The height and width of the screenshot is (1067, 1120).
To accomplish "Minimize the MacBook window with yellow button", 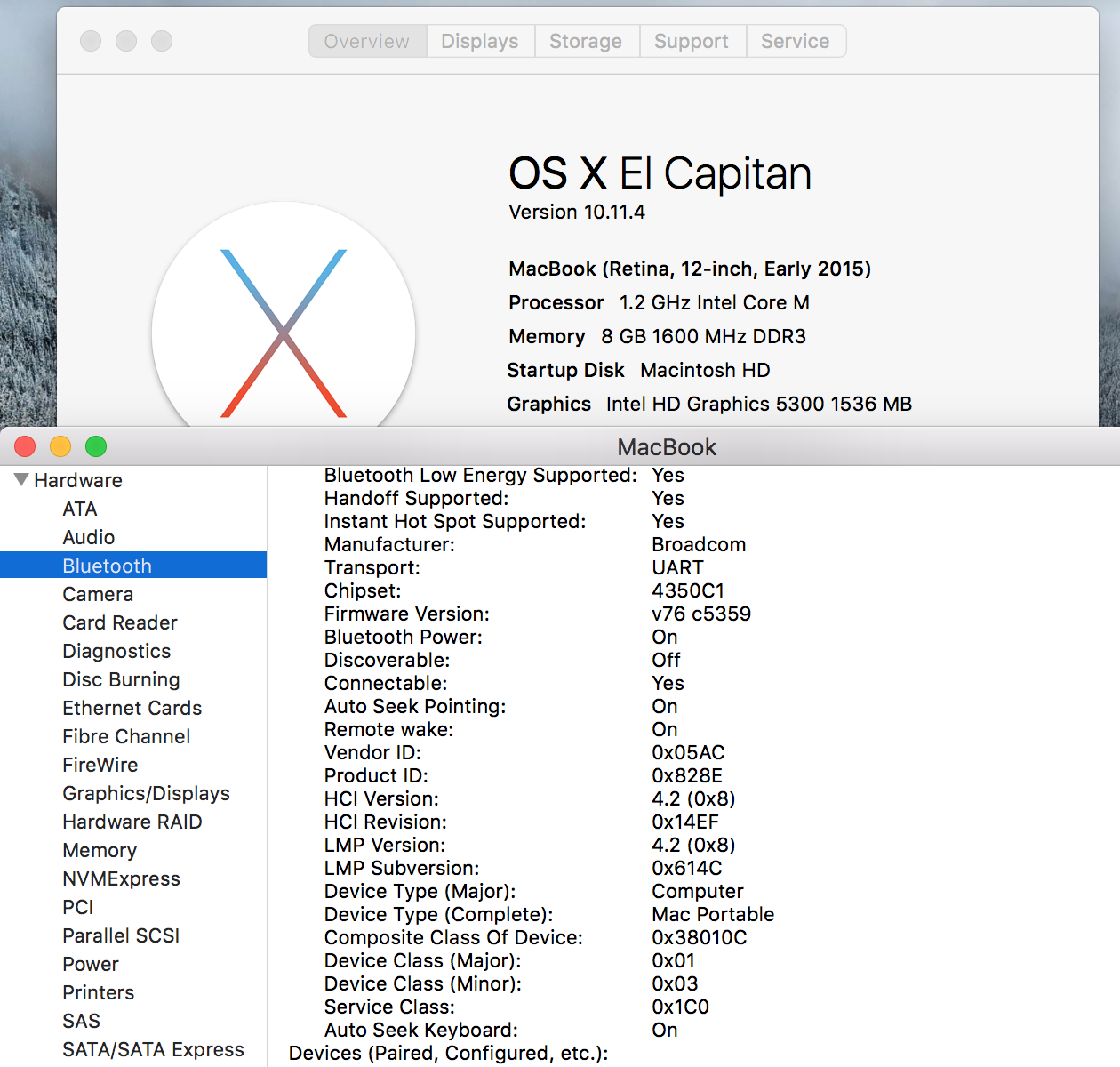I will coord(60,446).
